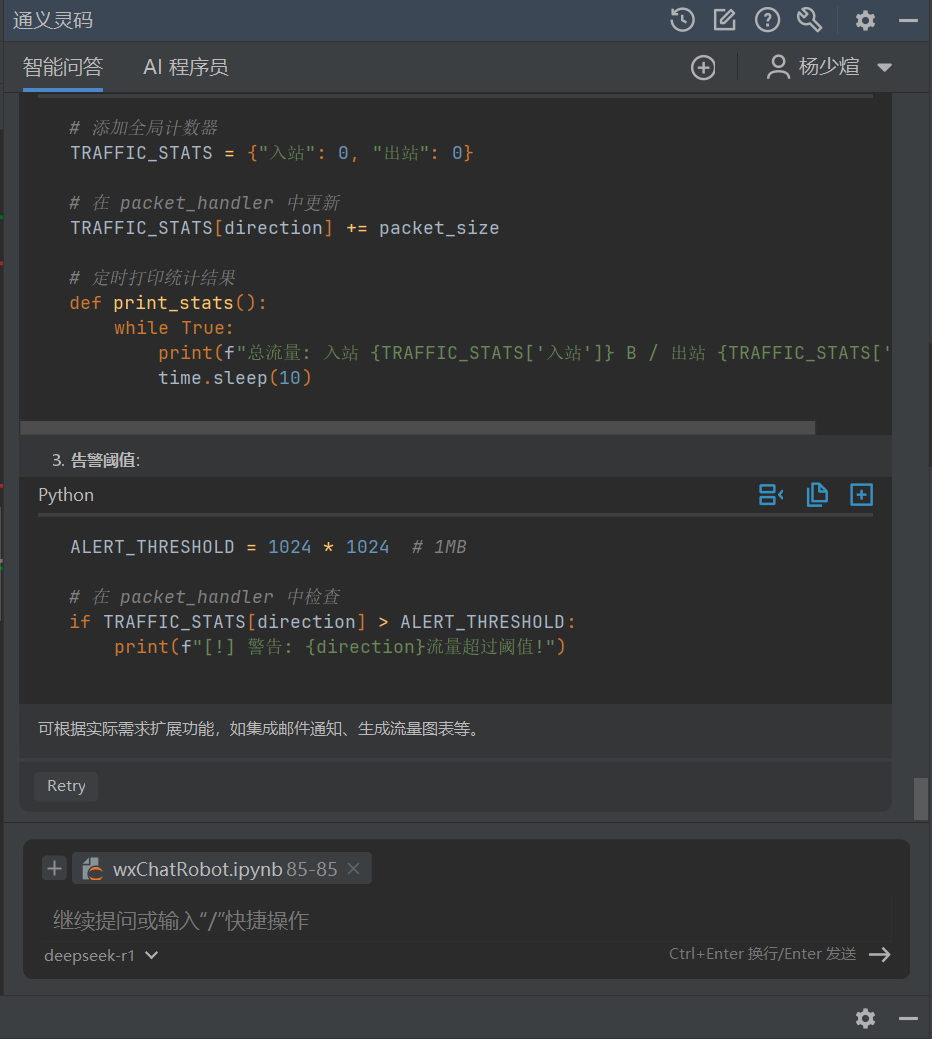Click the while True: line
Image resolution: width=932 pixels, height=1039 pixels.
(x=174, y=328)
